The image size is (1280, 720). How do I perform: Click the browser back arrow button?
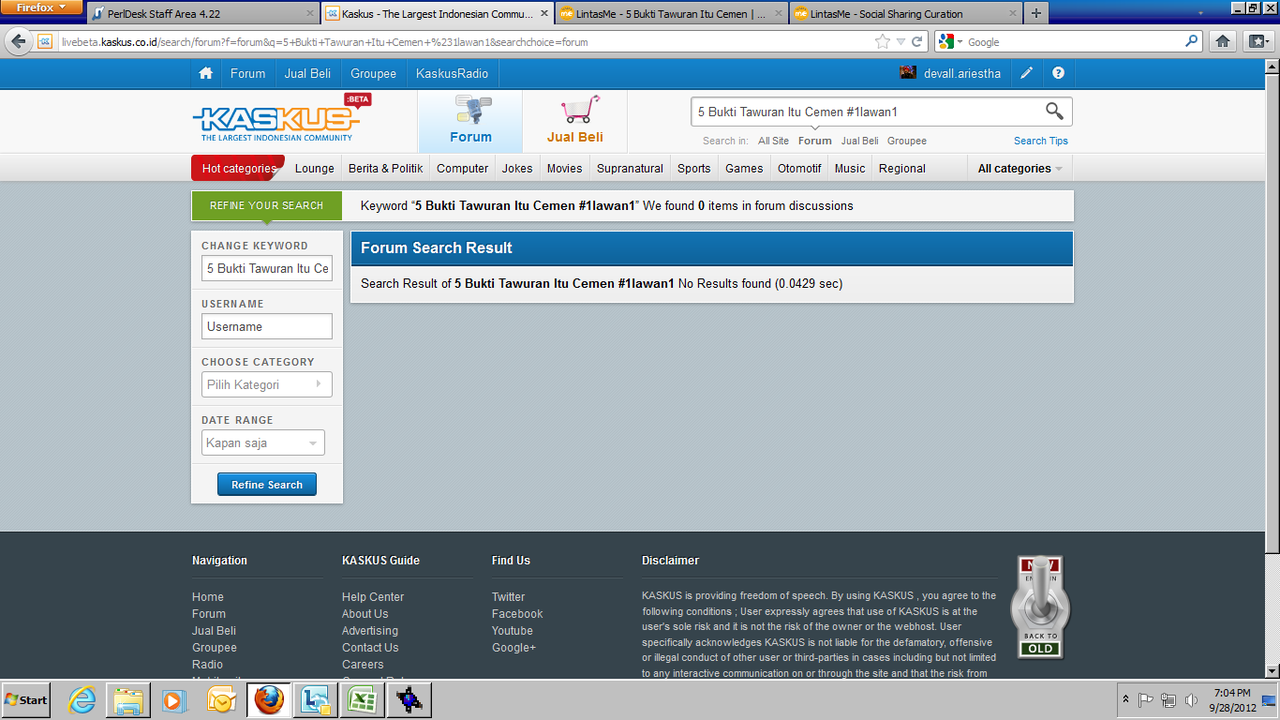[x=18, y=42]
